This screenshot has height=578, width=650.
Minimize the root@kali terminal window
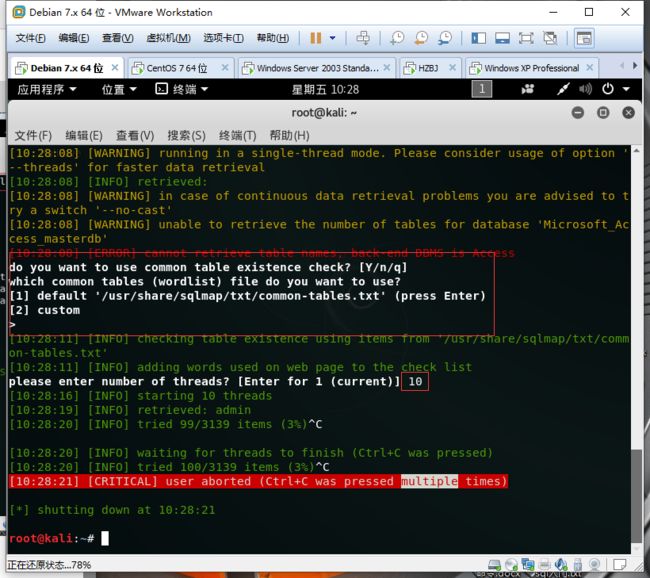577,113
